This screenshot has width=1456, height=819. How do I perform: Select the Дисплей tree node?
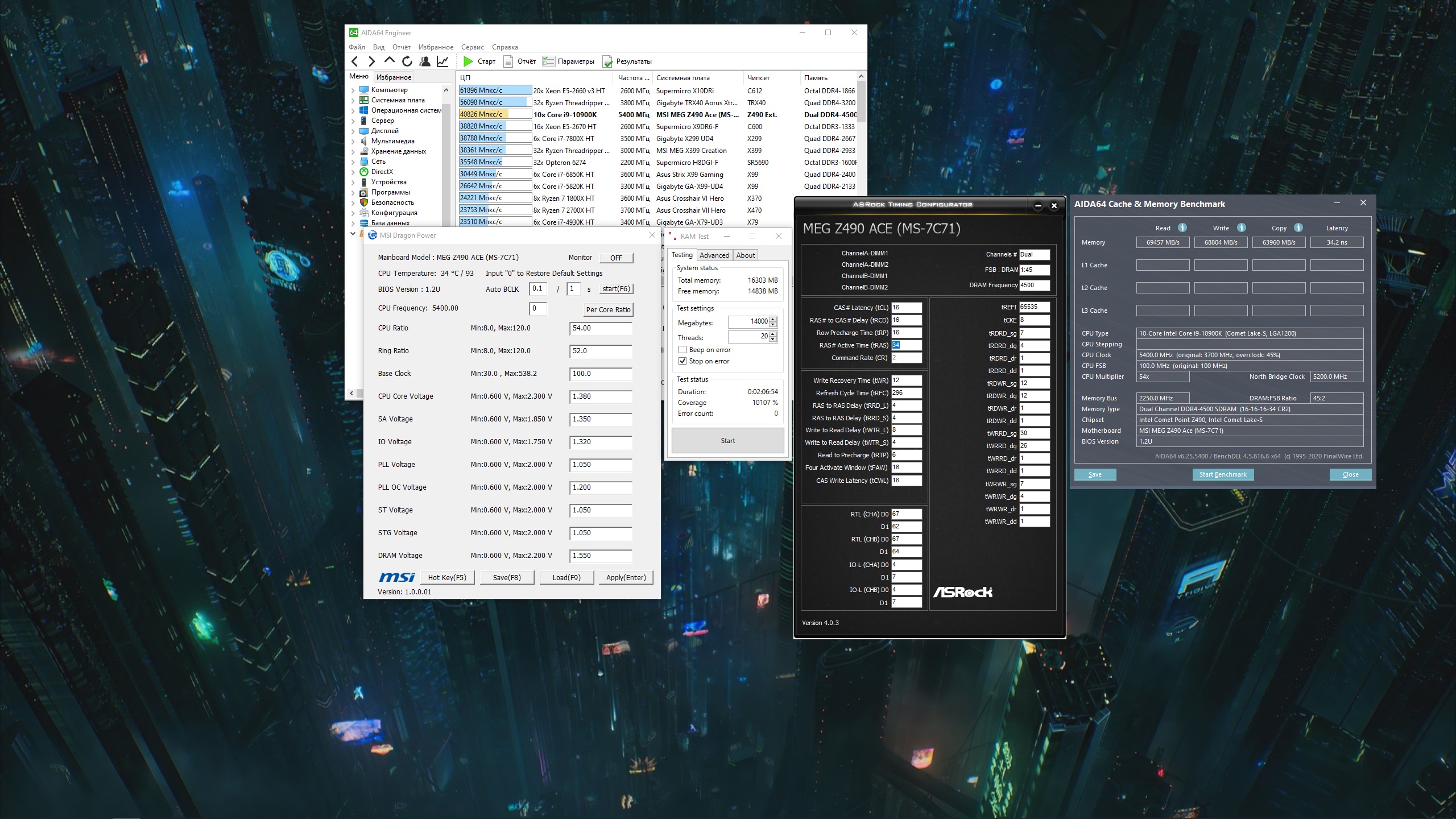(x=384, y=131)
